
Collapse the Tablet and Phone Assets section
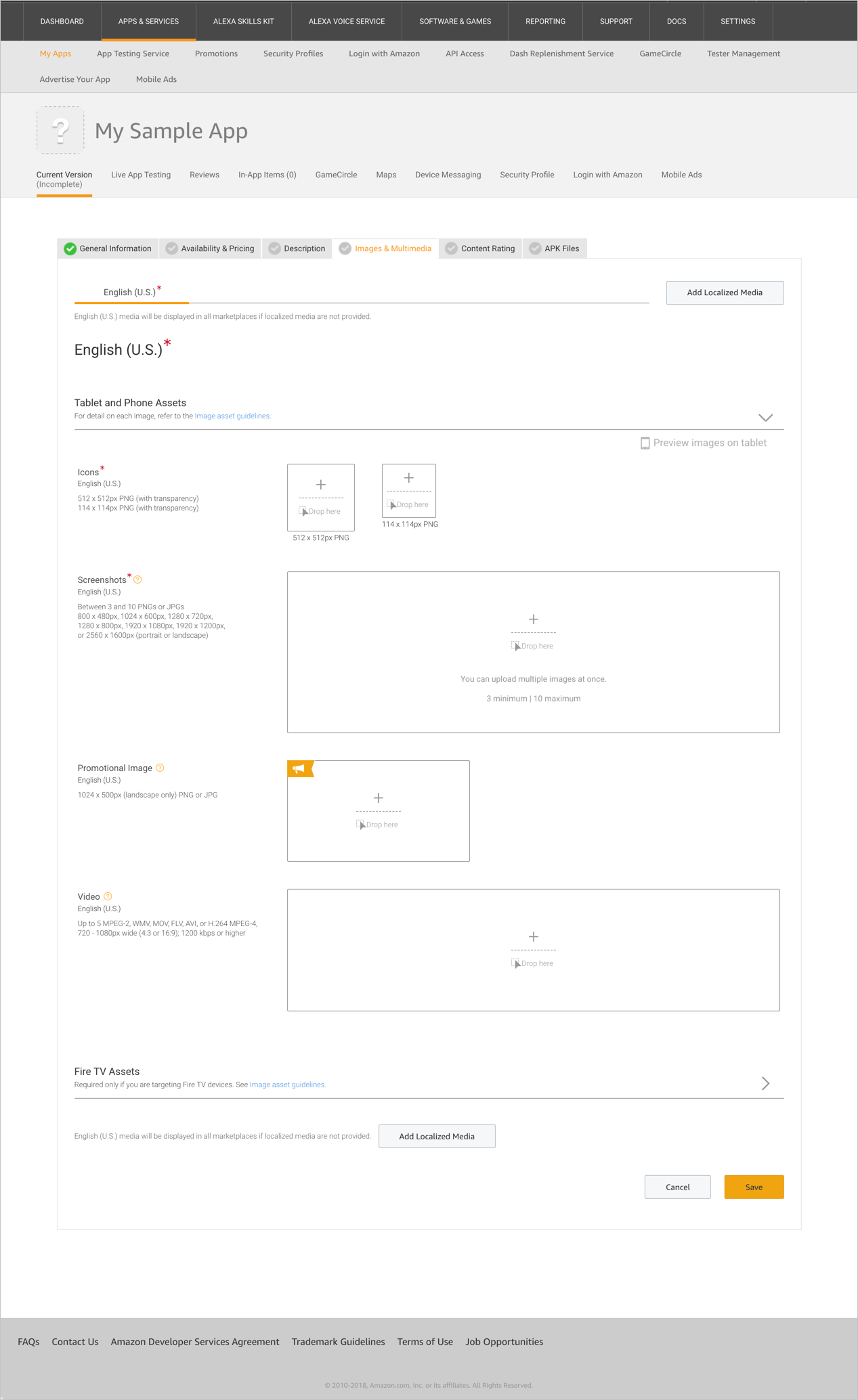pyautogui.click(x=766, y=418)
